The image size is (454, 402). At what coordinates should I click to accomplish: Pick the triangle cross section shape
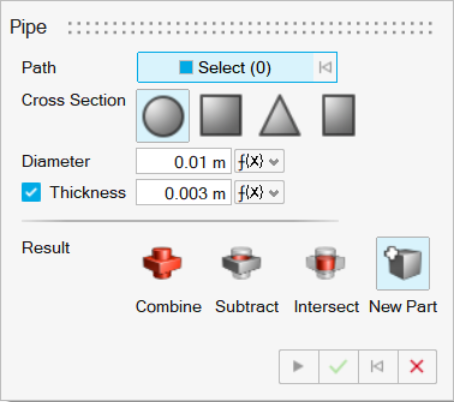[x=280, y=115]
